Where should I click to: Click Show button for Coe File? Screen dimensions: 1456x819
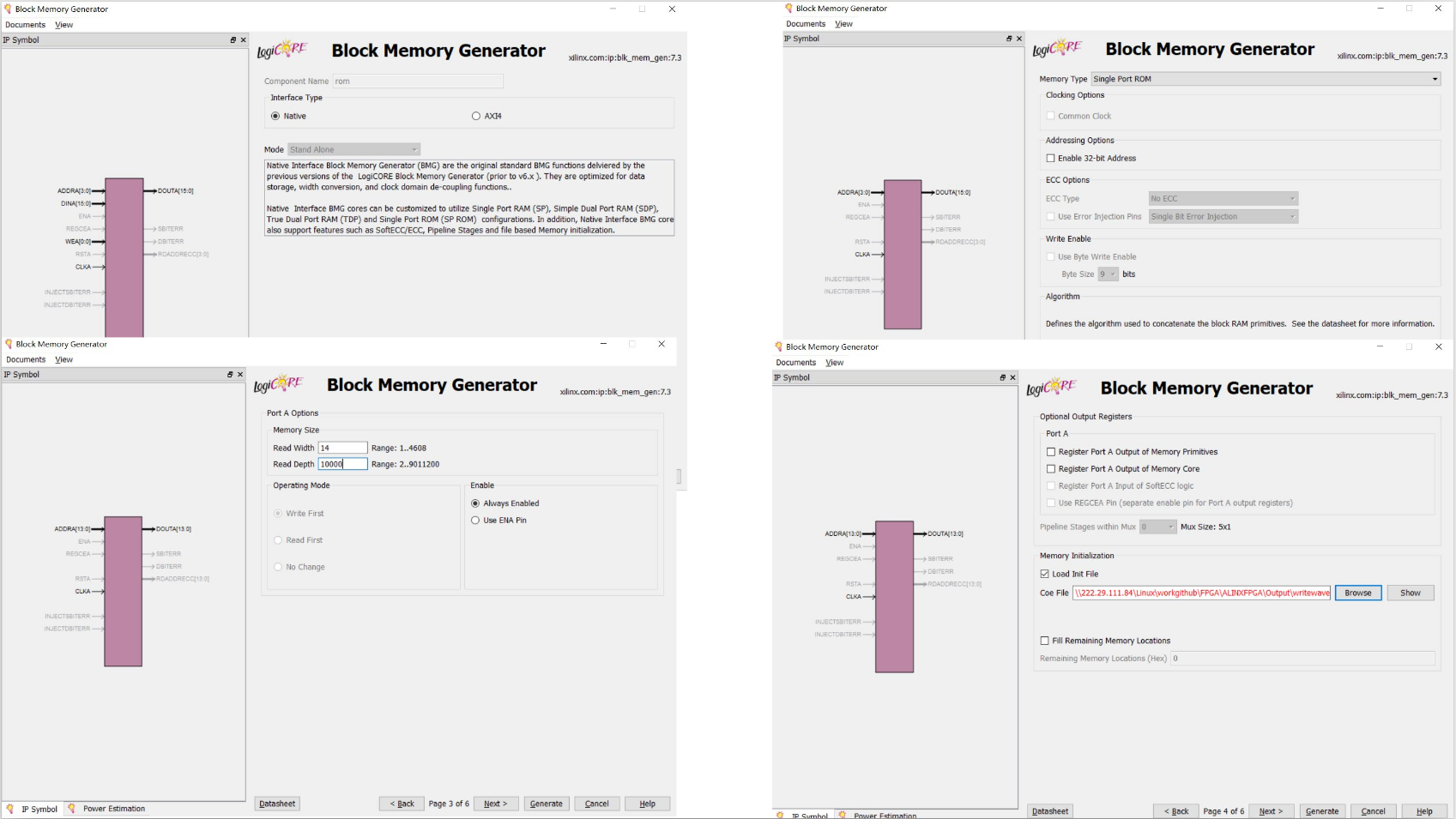(x=1411, y=593)
